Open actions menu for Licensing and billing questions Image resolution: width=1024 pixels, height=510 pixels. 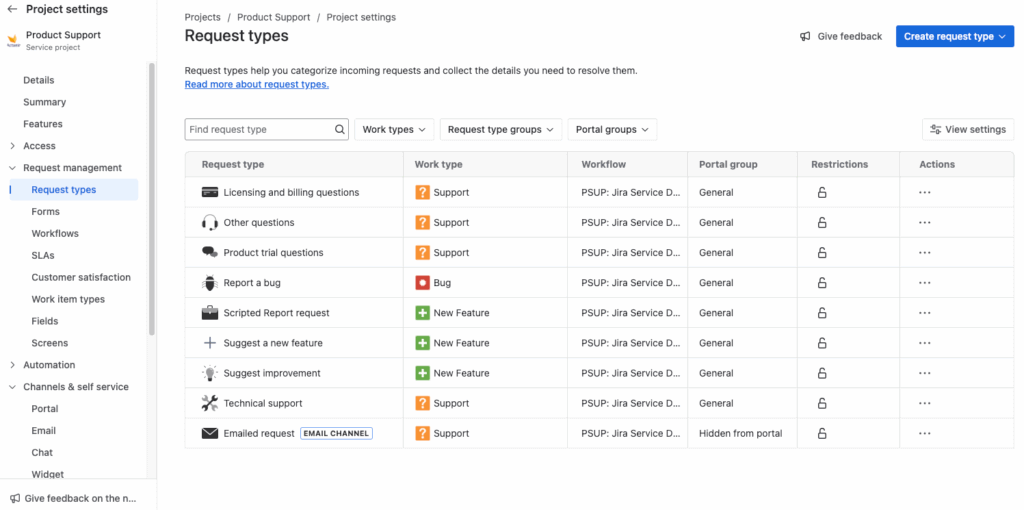pos(924,193)
